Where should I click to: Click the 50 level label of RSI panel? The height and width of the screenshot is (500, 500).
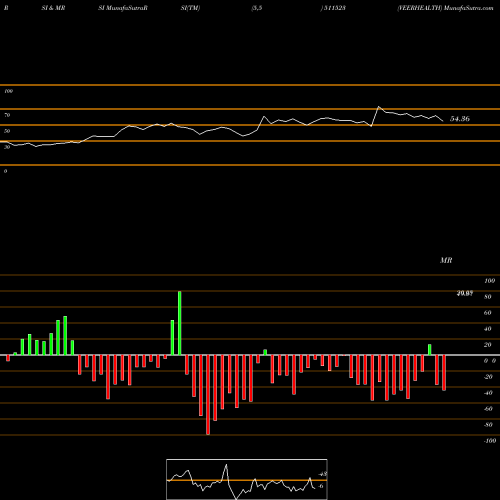[7, 131]
